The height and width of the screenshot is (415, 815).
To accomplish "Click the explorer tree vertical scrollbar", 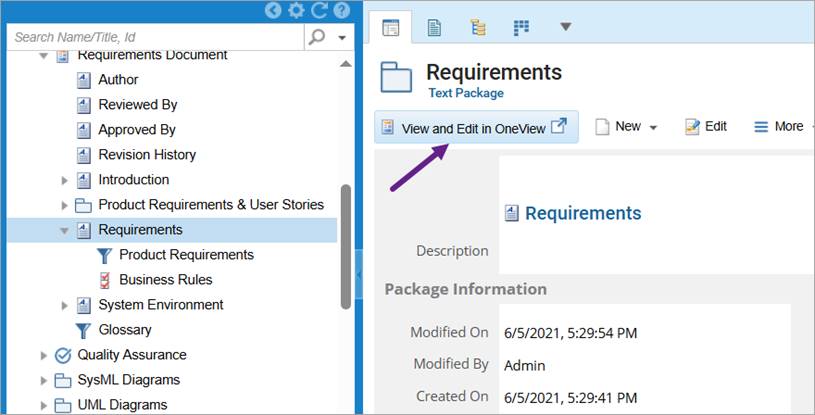I will coord(346,240).
